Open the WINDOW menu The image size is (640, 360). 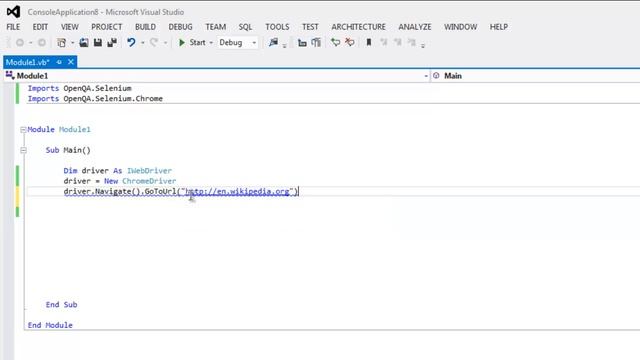pos(460,27)
